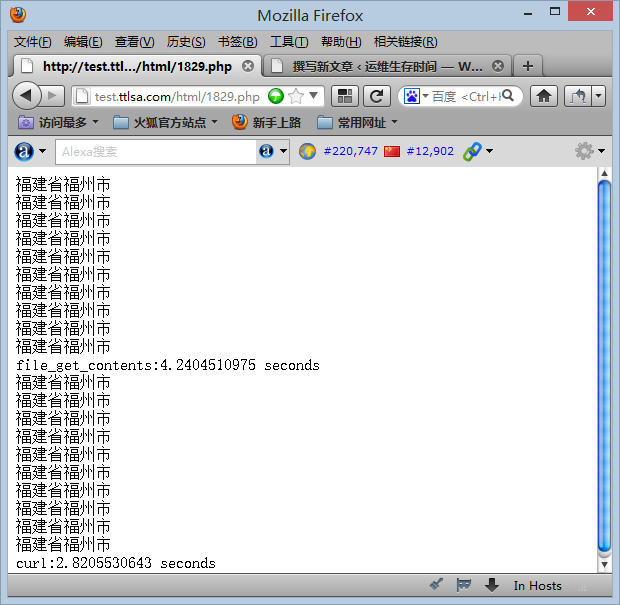
Task: Click scrollbar up arrow
Action: tap(604, 173)
